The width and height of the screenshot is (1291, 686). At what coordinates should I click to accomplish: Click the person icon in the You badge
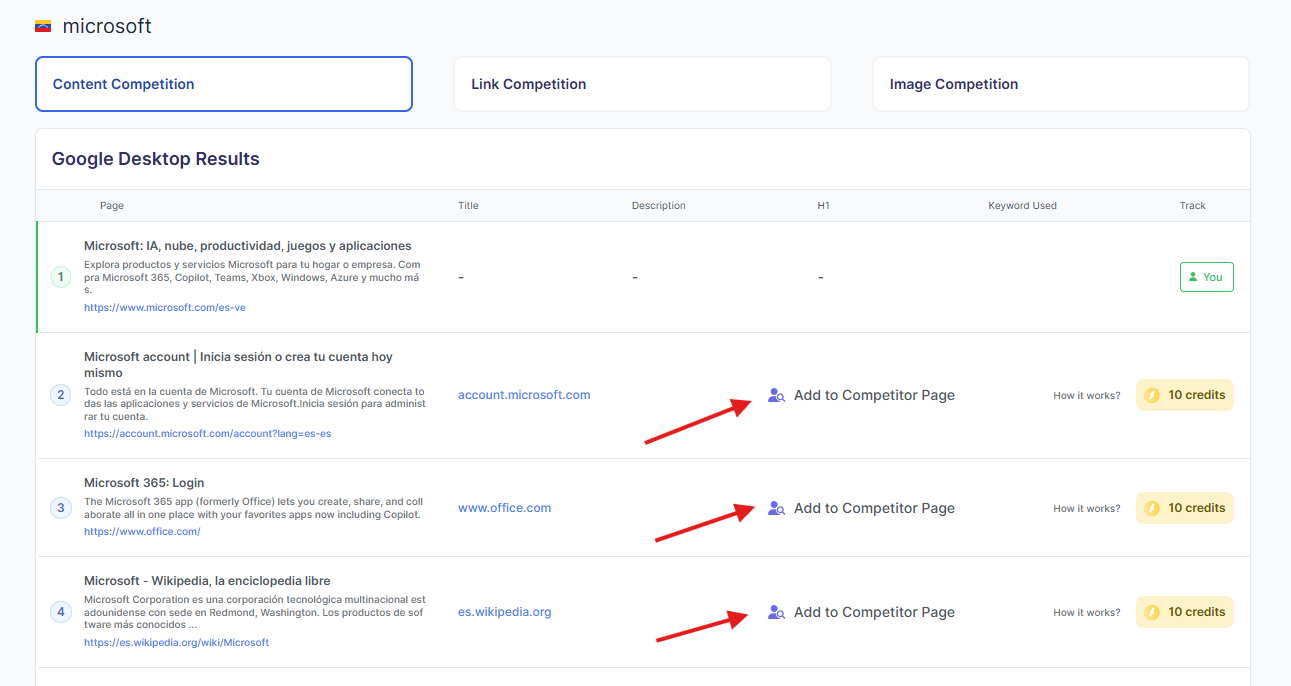point(1193,277)
